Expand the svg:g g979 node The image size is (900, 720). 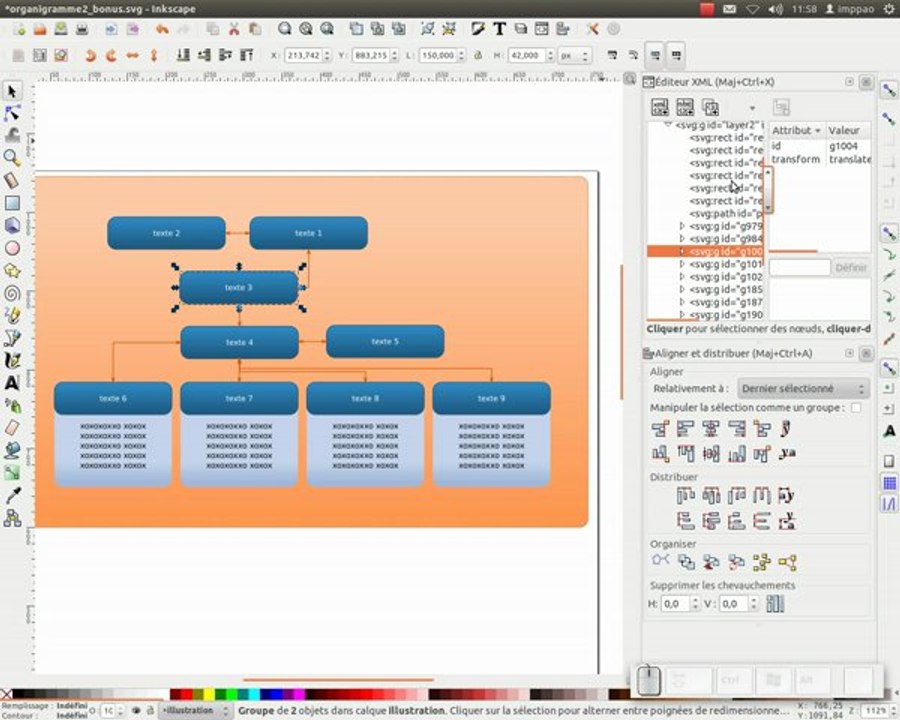pyautogui.click(x=681, y=226)
